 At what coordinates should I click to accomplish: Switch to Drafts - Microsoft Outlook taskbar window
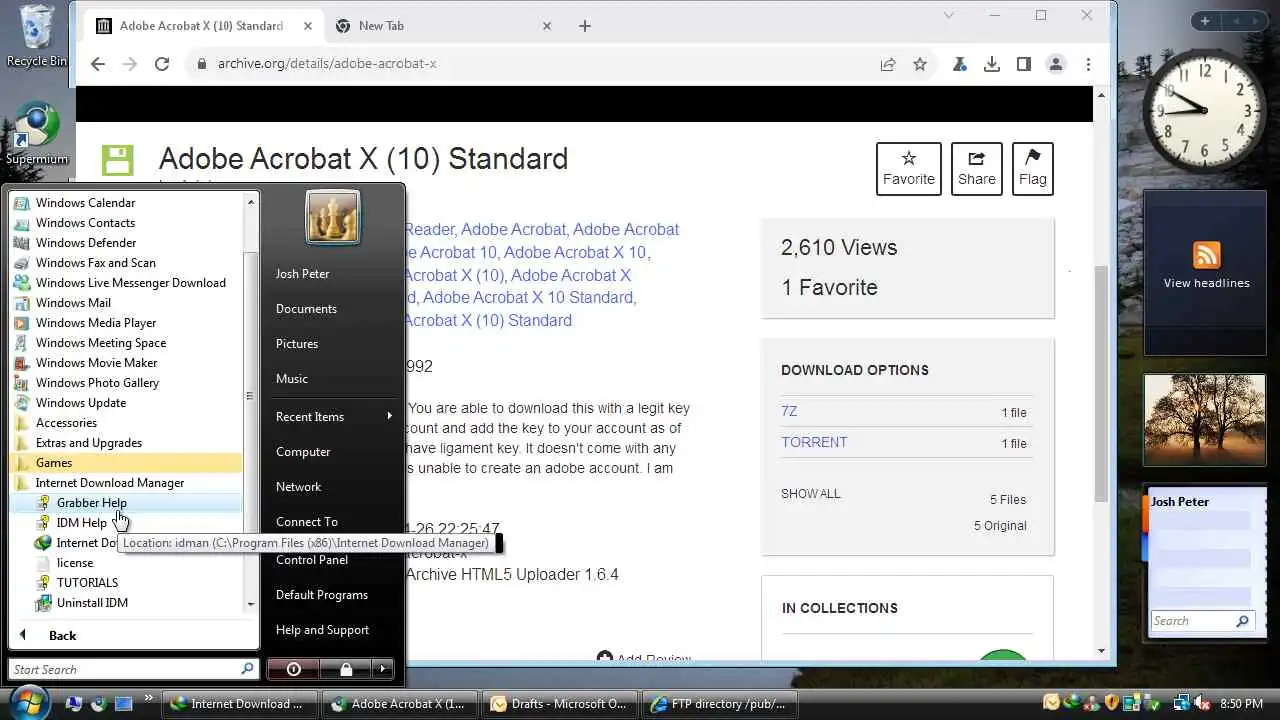(x=558, y=704)
